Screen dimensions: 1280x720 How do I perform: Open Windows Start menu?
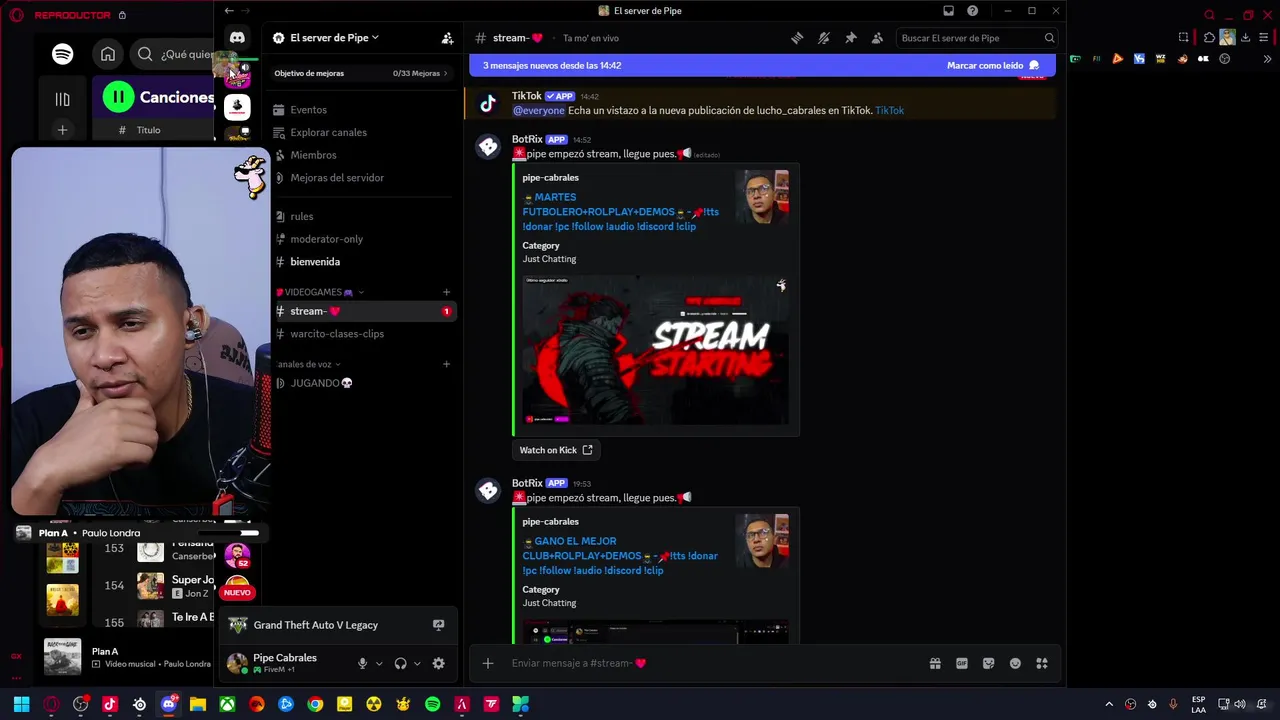(21, 704)
